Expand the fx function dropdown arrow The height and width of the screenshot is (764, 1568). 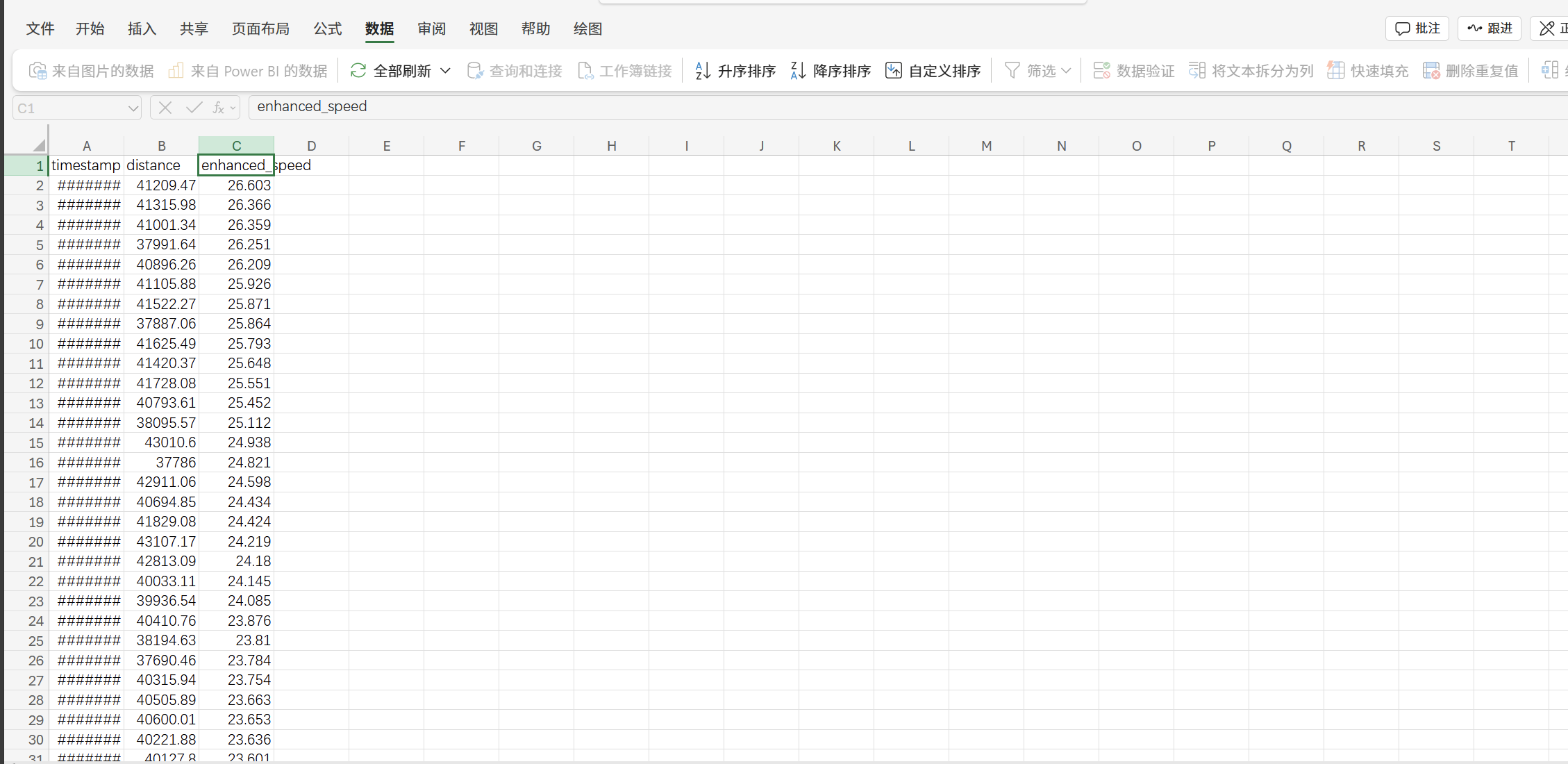click(x=233, y=108)
